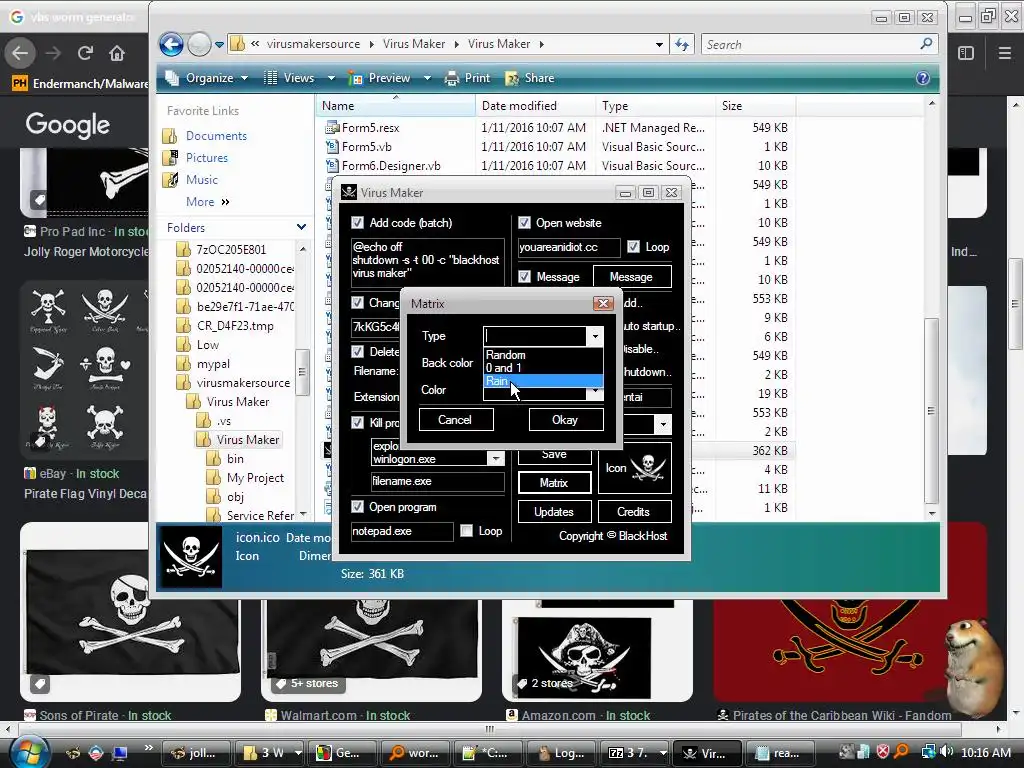Click the Updates button

[554, 512]
